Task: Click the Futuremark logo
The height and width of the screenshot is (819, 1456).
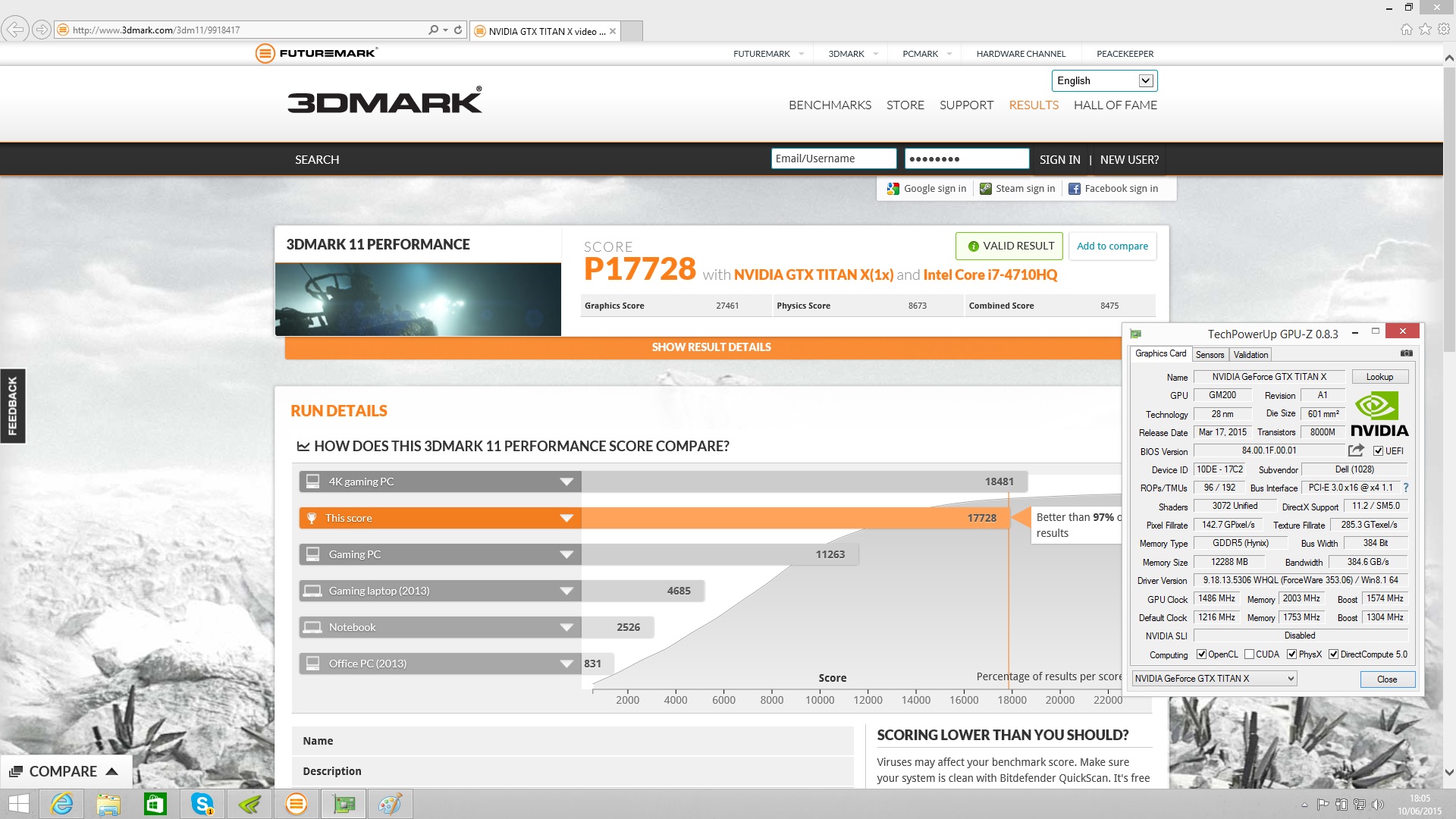Action: point(316,53)
